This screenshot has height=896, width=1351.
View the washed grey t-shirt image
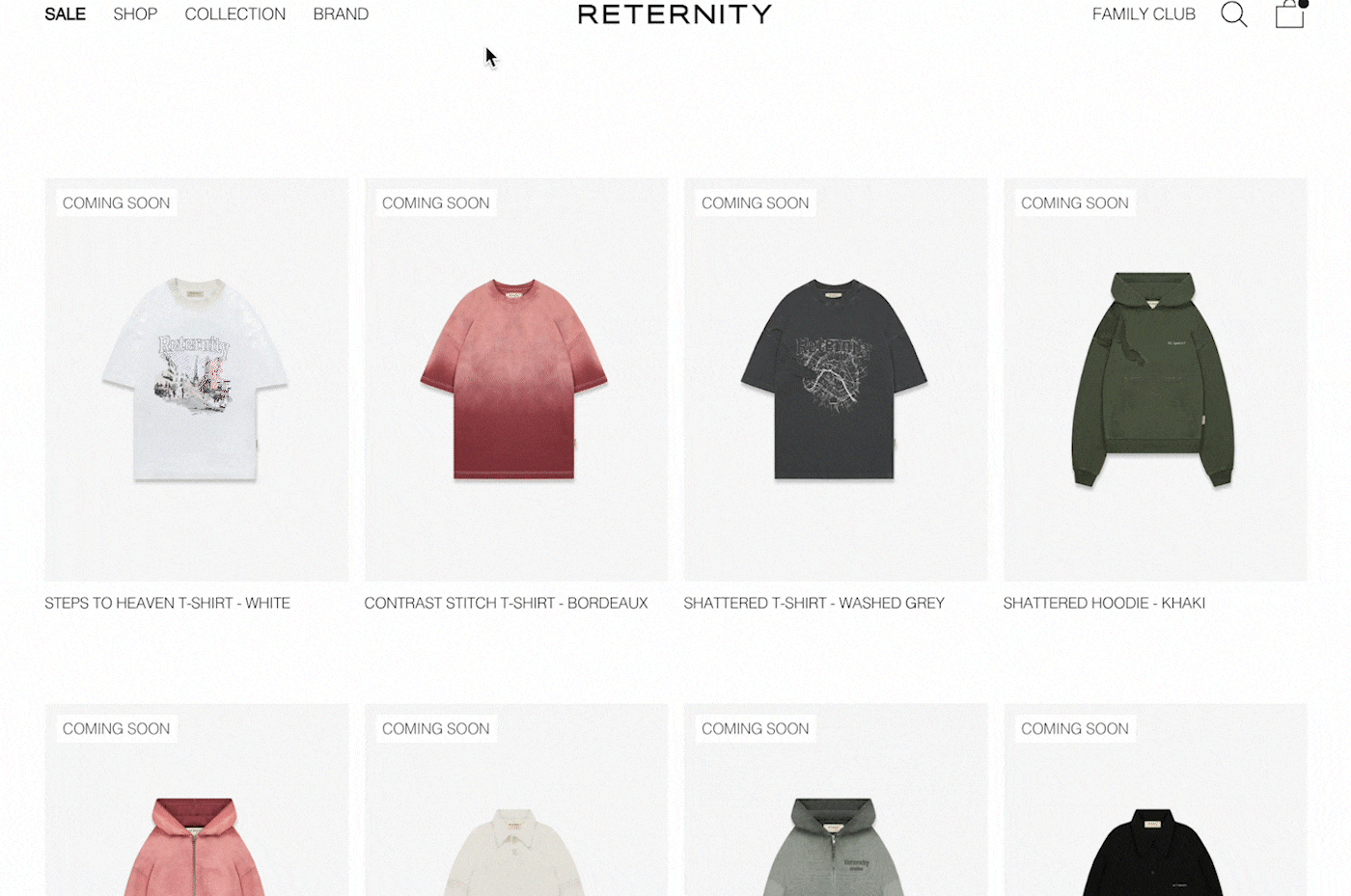click(836, 379)
